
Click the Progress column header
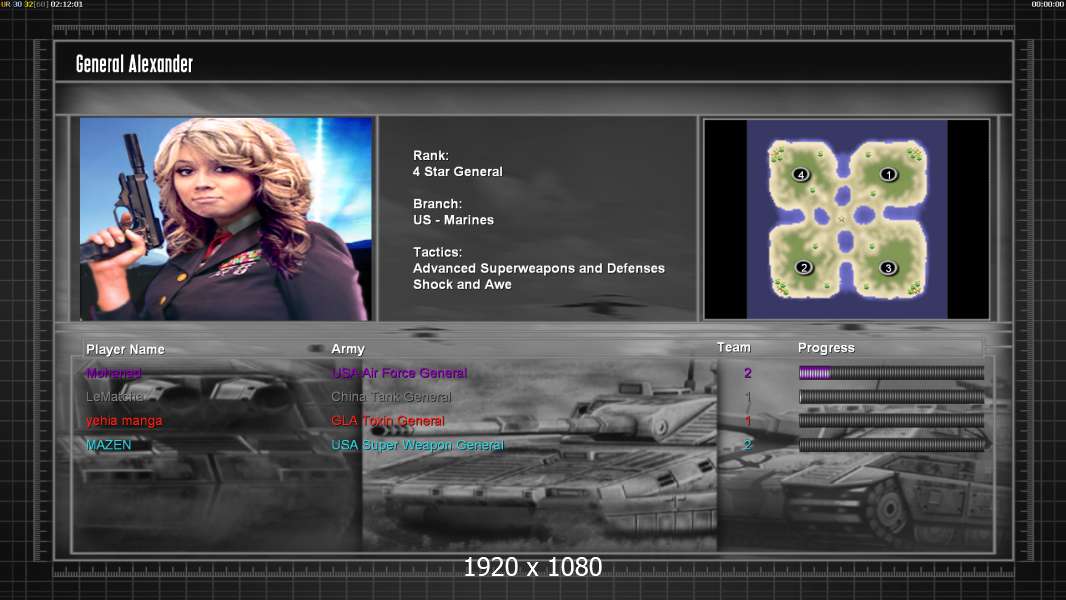[x=826, y=348]
